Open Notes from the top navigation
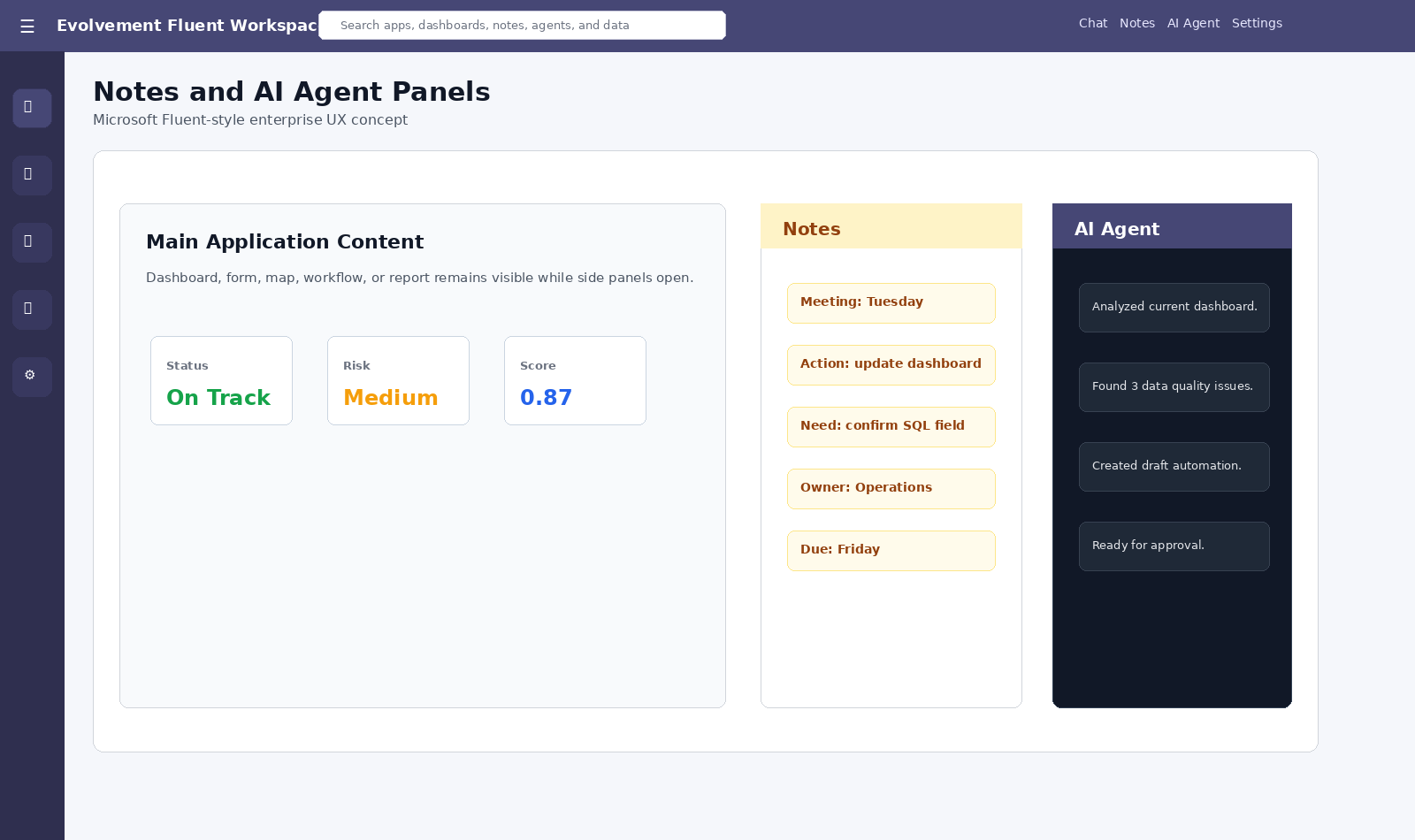This screenshot has width=1415, height=840. click(1137, 24)
